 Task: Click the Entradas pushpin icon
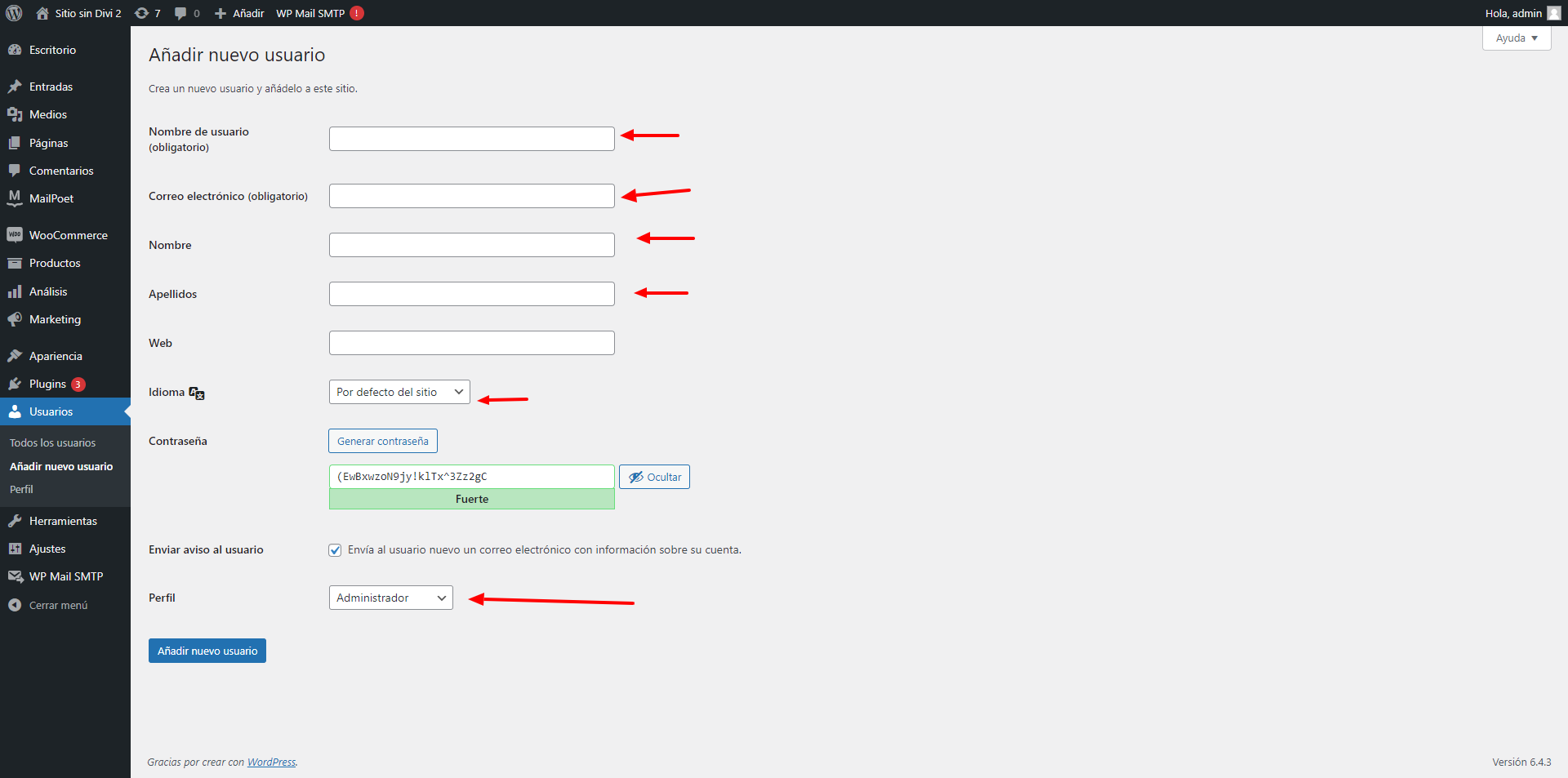click(x=15, y=87)
